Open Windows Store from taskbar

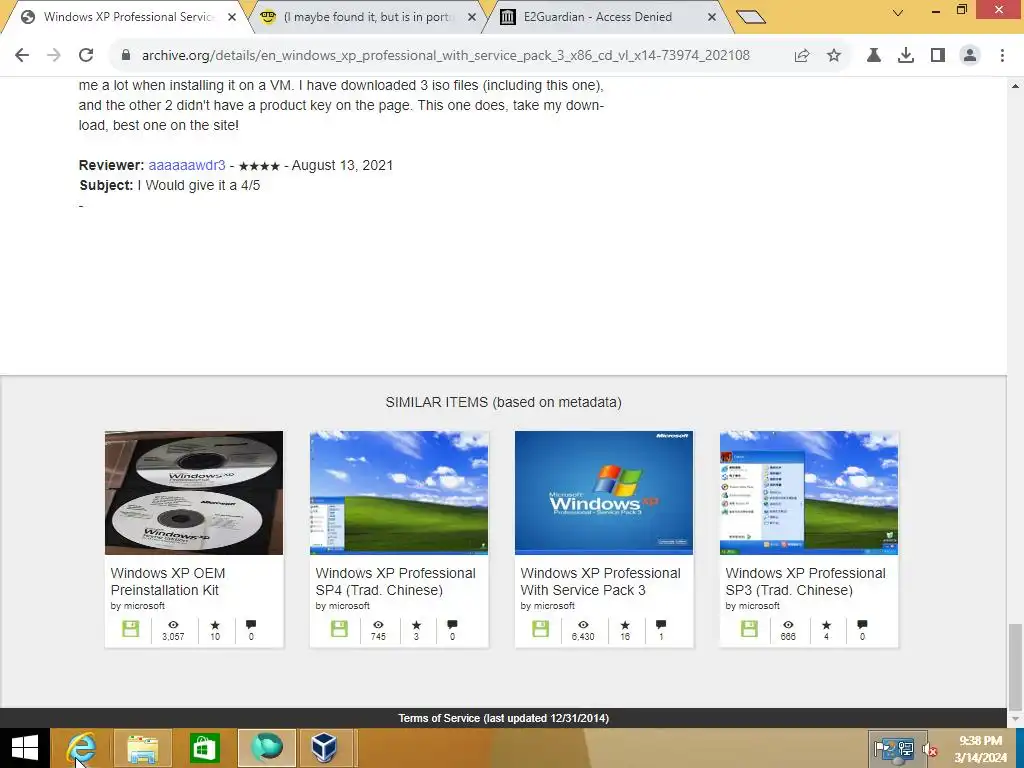point(204,748)
